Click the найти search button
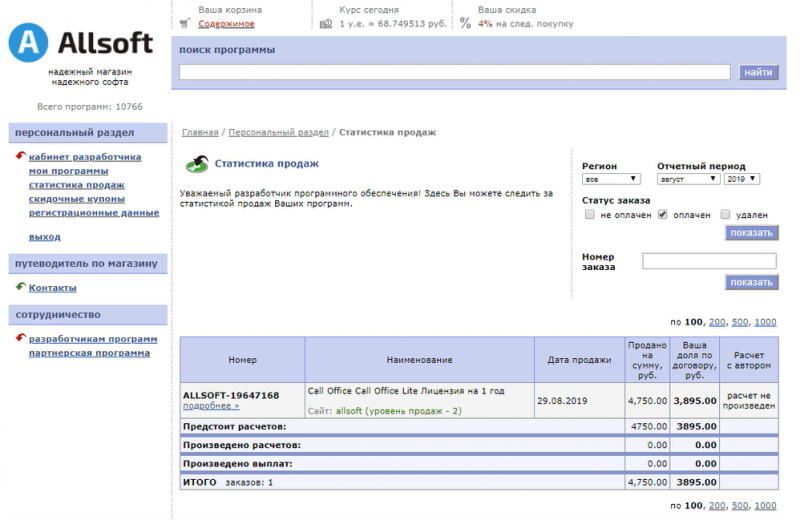The width and height of the screenshot is (800, 520). (x=758, y=72)
